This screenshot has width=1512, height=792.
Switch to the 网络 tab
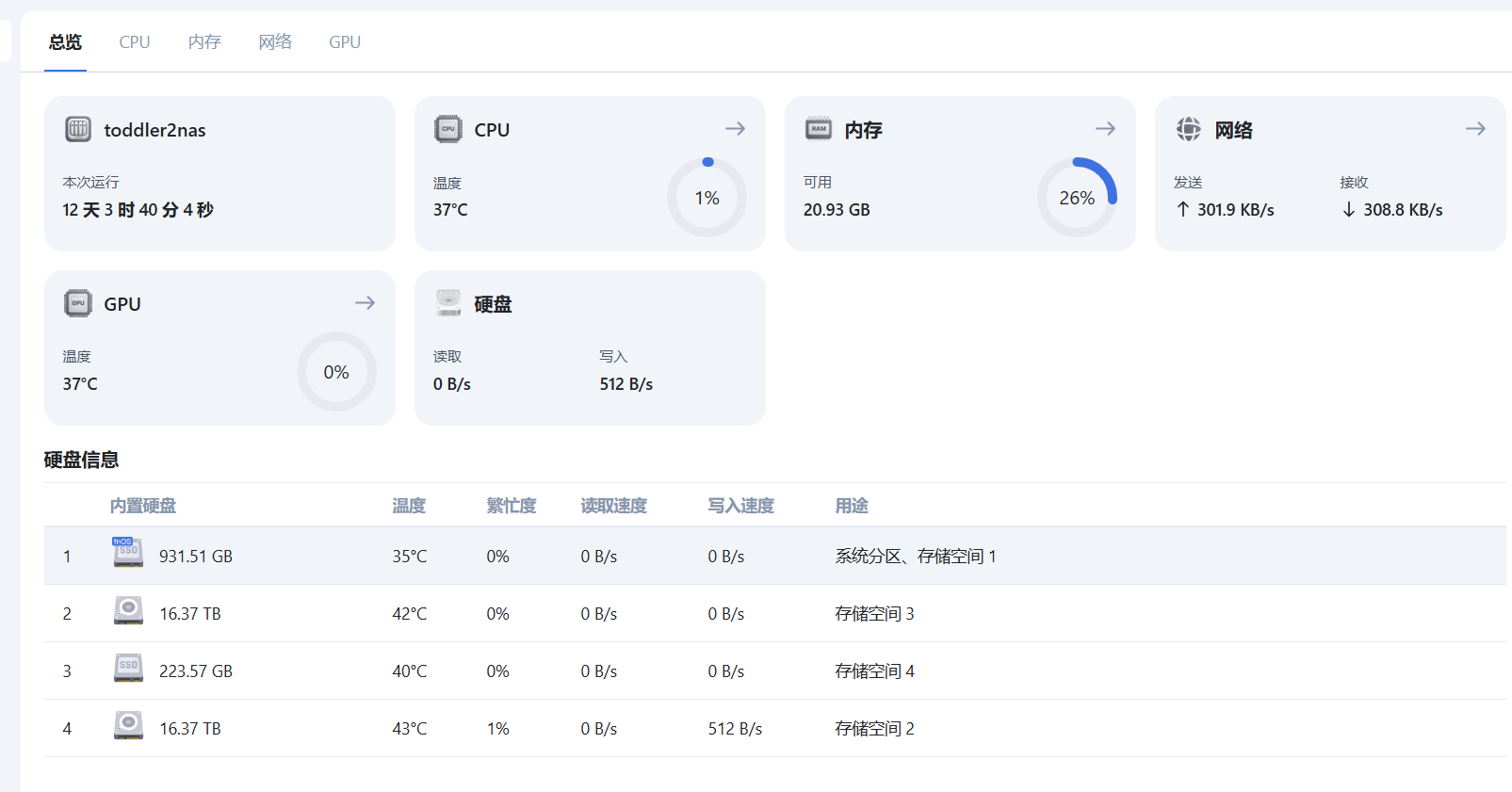tap(275, 42)
